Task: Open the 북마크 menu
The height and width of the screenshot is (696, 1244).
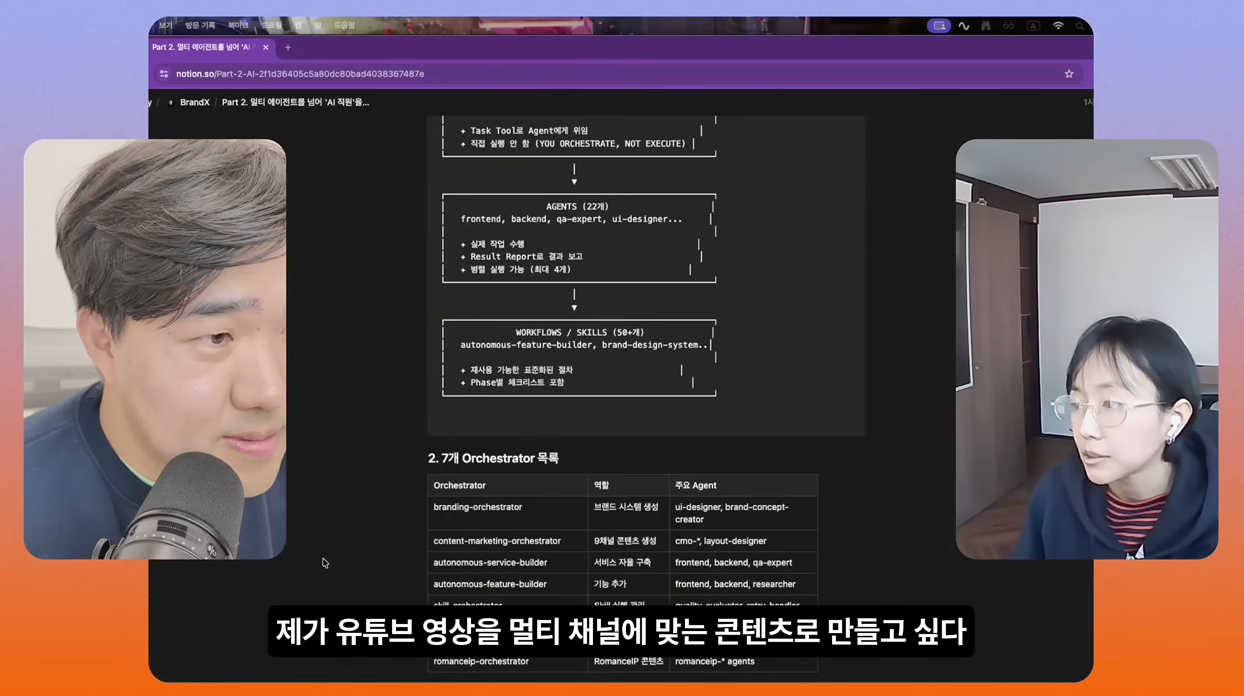Action: point(239,25)
